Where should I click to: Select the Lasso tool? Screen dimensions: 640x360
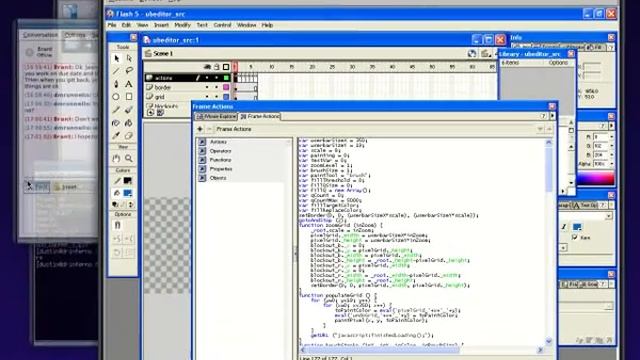click(129, 71)
